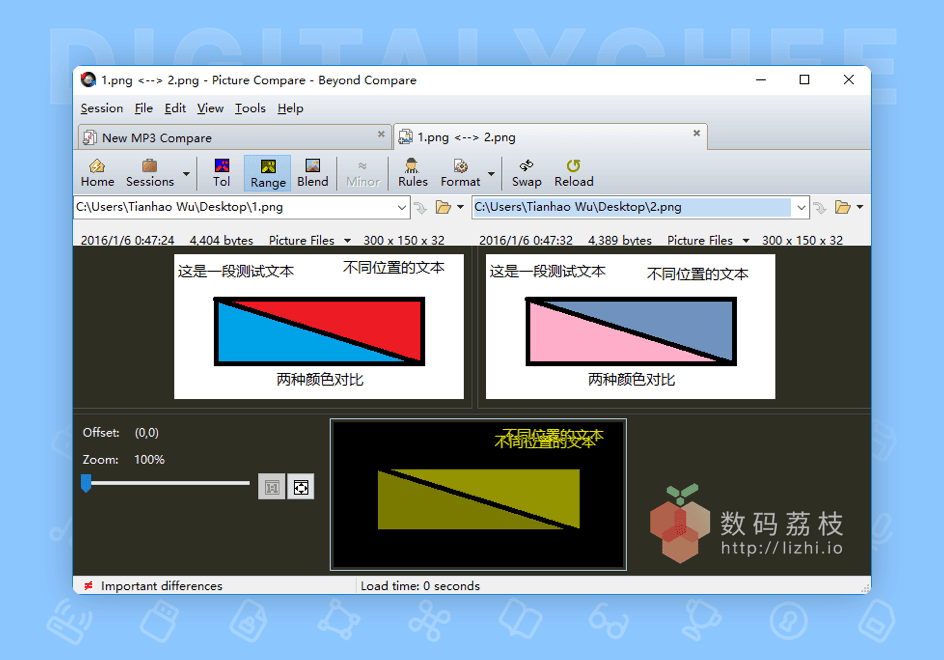Open the Rules settings icon

(412, 173)
